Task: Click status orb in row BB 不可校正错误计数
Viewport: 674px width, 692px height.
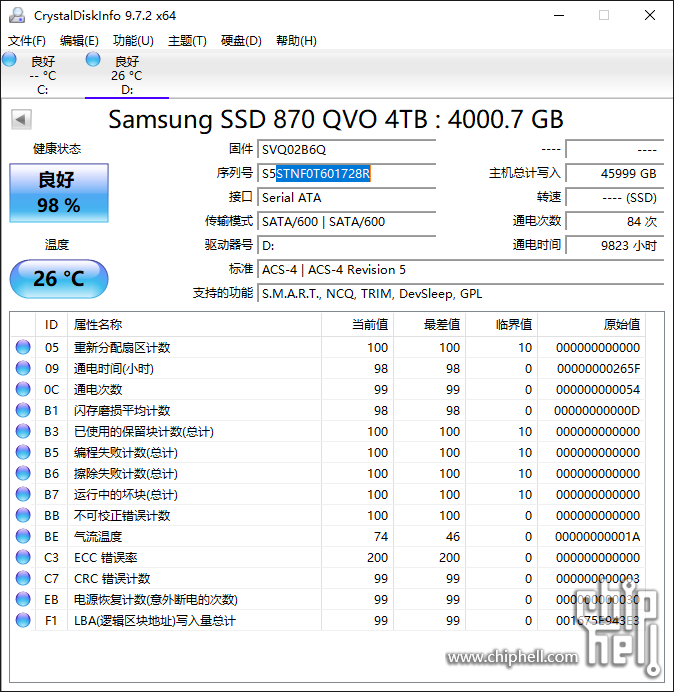Action: [23, 515]
